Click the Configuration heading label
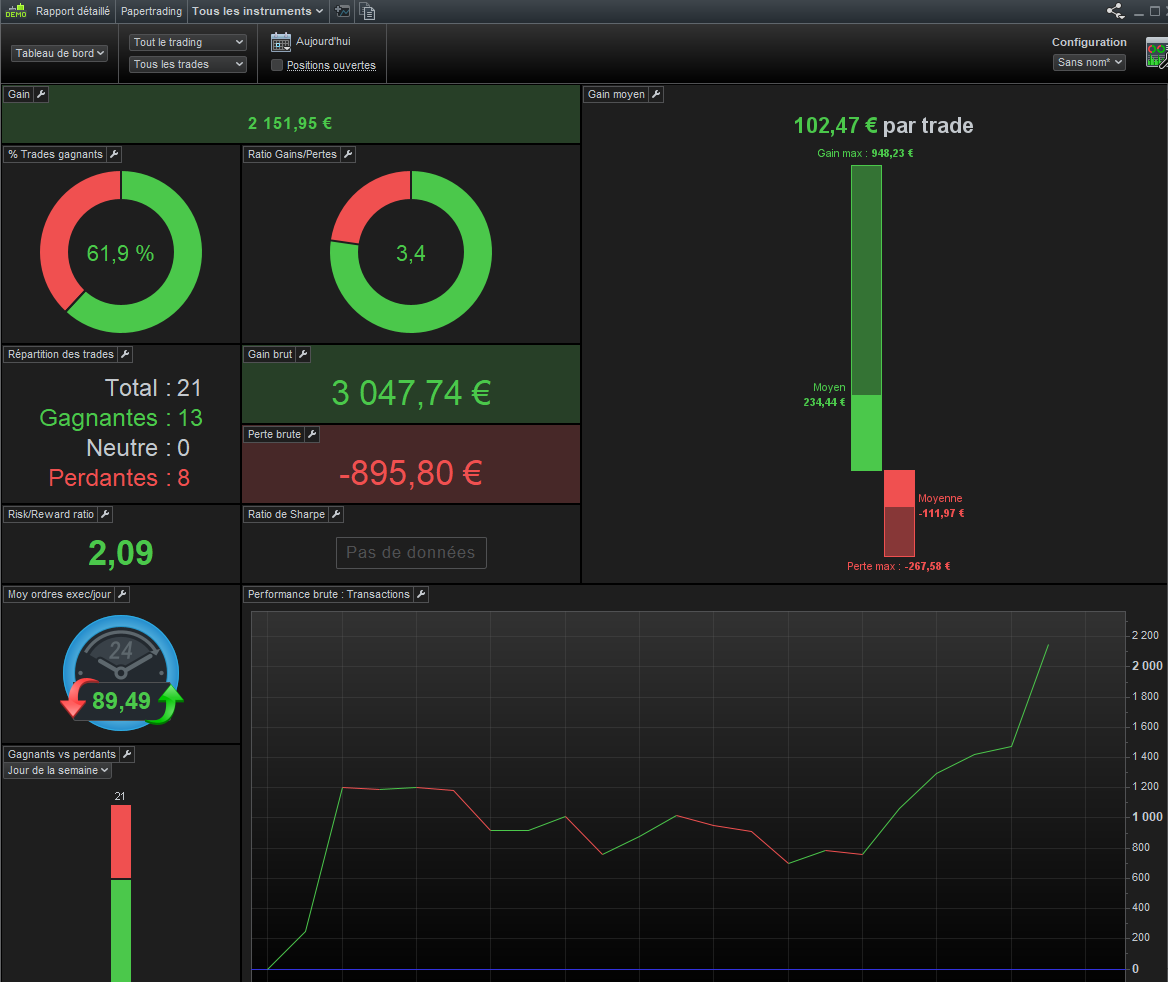 coord(1089,42)
